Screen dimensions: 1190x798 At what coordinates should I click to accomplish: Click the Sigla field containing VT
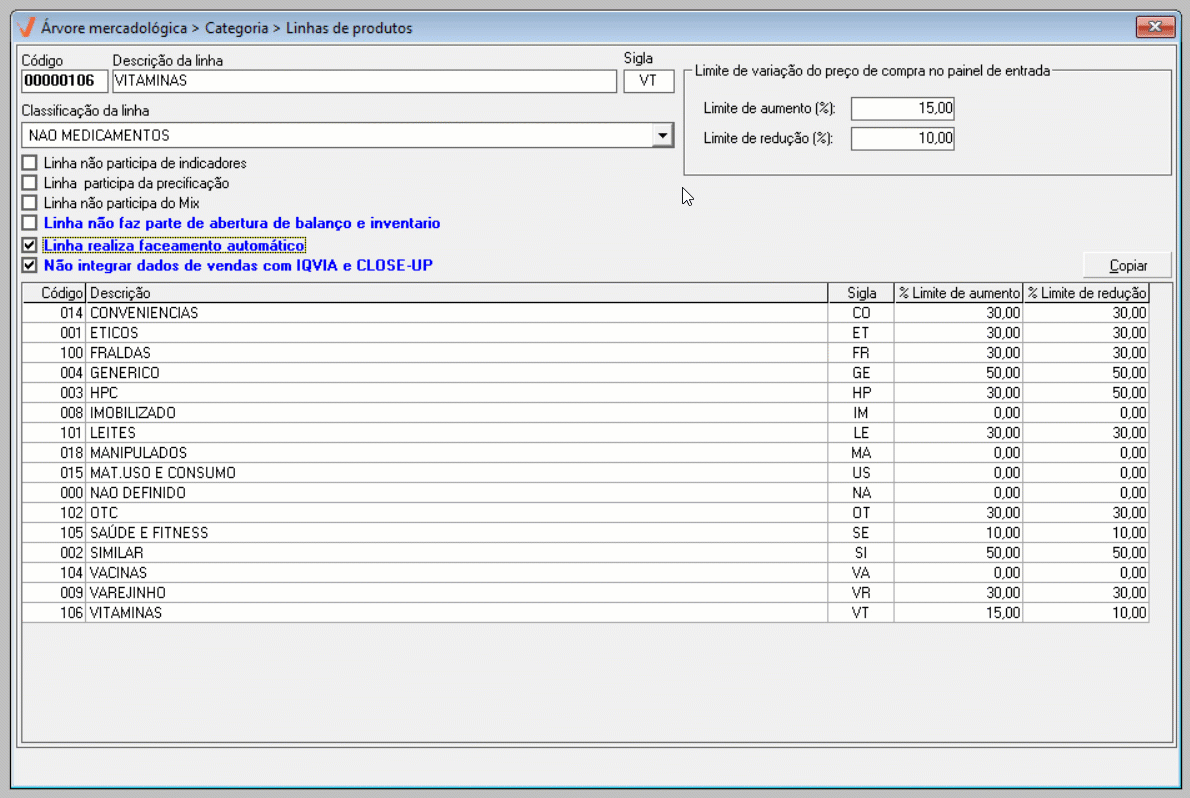click(648, 81)
